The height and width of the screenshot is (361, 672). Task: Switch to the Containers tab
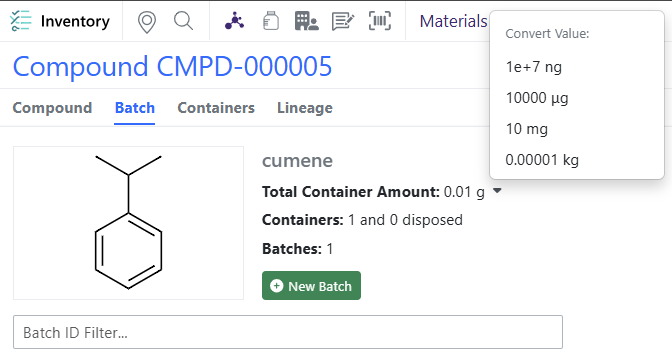coord(216,108)
